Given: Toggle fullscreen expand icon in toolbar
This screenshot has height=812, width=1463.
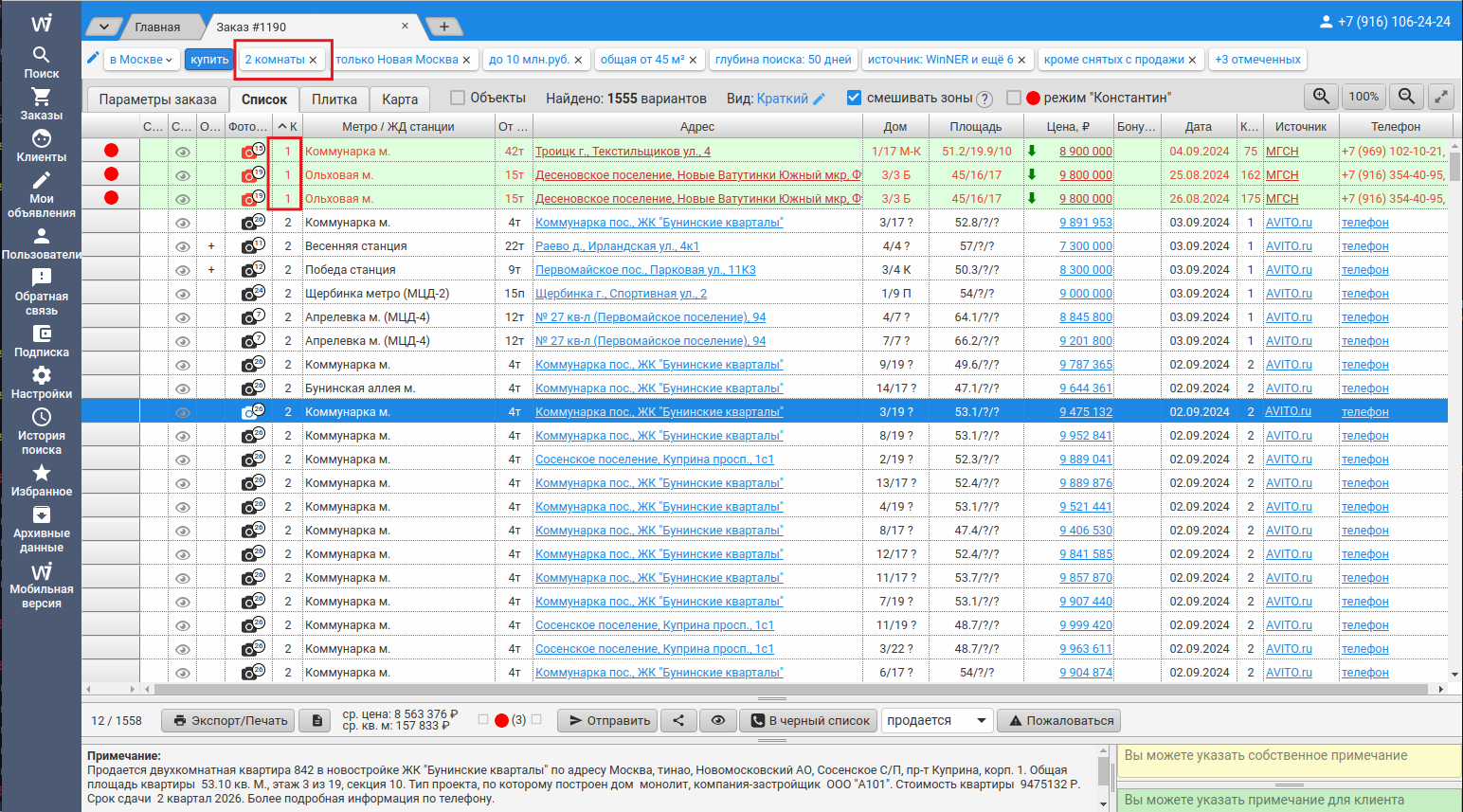Looking at the screenshot, I should [1440, 97].
